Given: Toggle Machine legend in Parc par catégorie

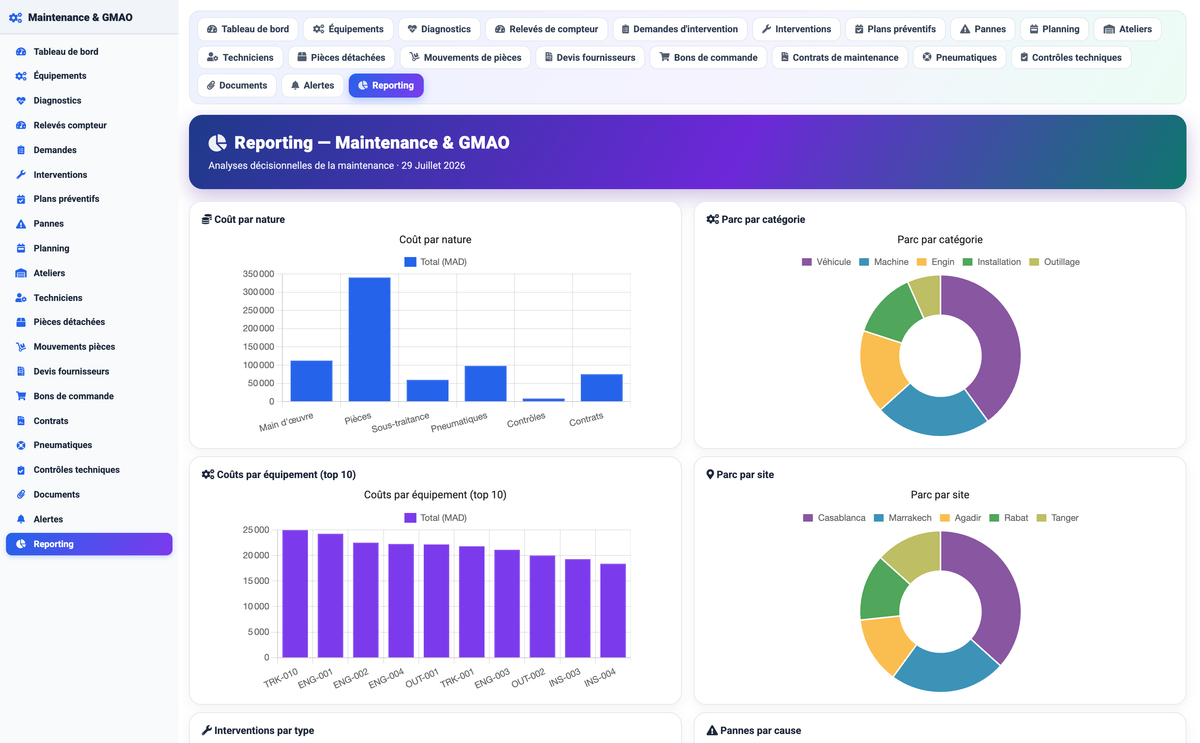Looking at the screenshot, I should (883, 262).
